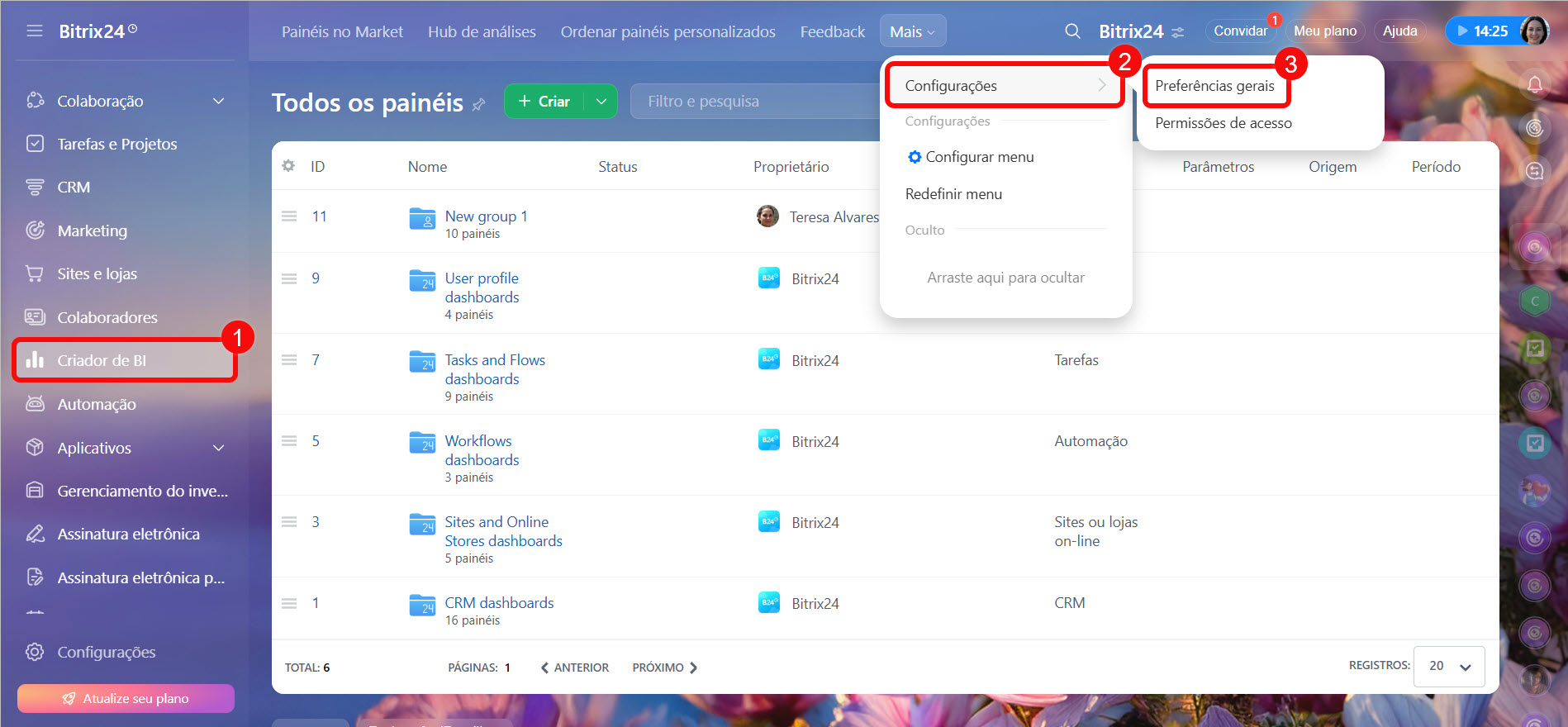Image resolution: width=1568 pixels, height=727 pixels.
Task: Click the drag handle for New group 1
Action: click(x=289, y=216)
